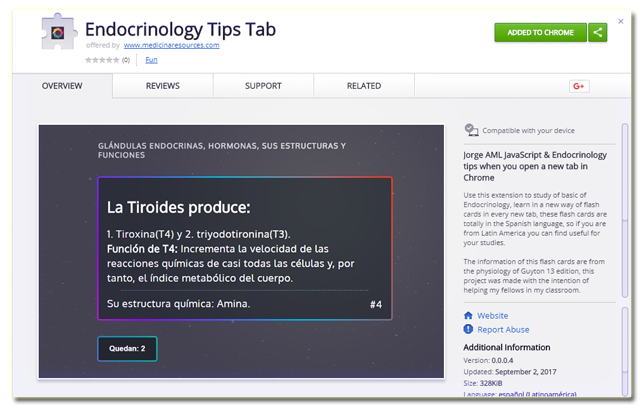Switch to the REVIEWS tab
640x409 pixels.
[x=162, y=86]
